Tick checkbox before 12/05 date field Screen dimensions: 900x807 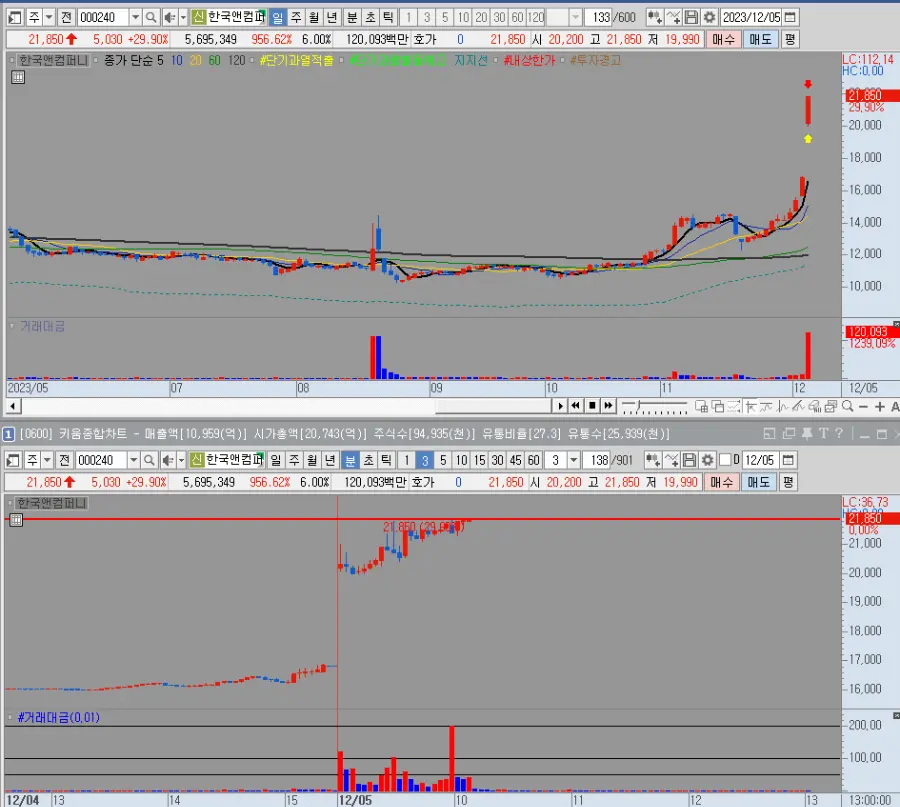pos(726,460)
